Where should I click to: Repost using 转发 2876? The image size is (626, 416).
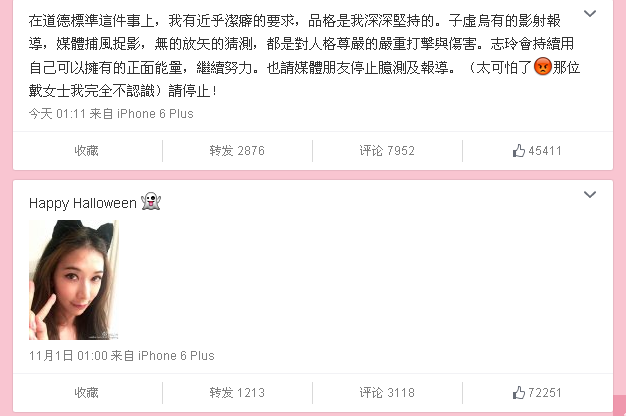[237, 151]
